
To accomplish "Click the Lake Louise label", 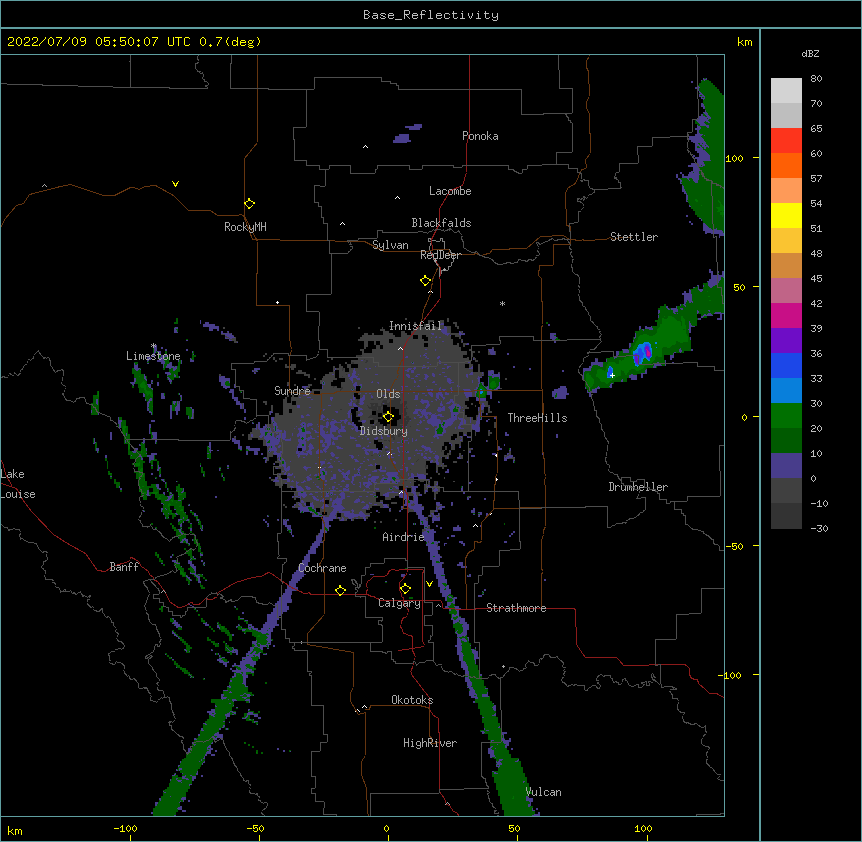I will 18,484.
